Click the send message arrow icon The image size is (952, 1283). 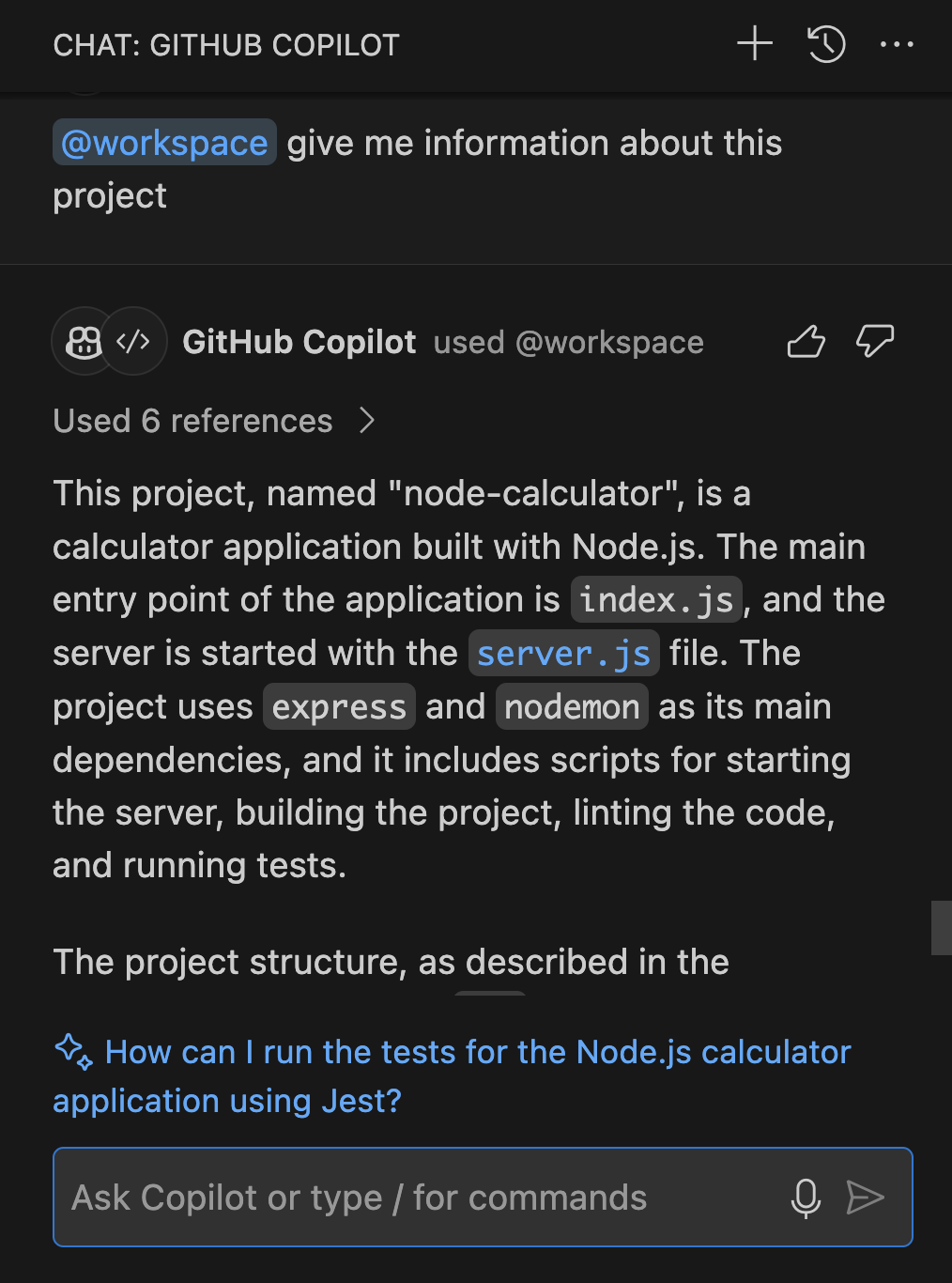[865, 1198]
